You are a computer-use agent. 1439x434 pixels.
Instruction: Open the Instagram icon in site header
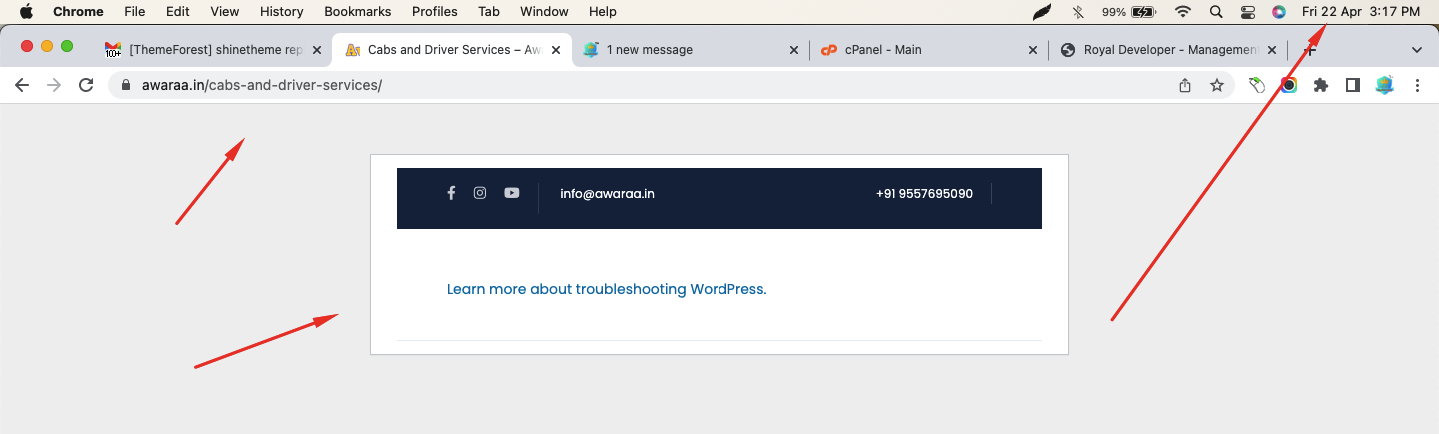[x=480, y=193]
